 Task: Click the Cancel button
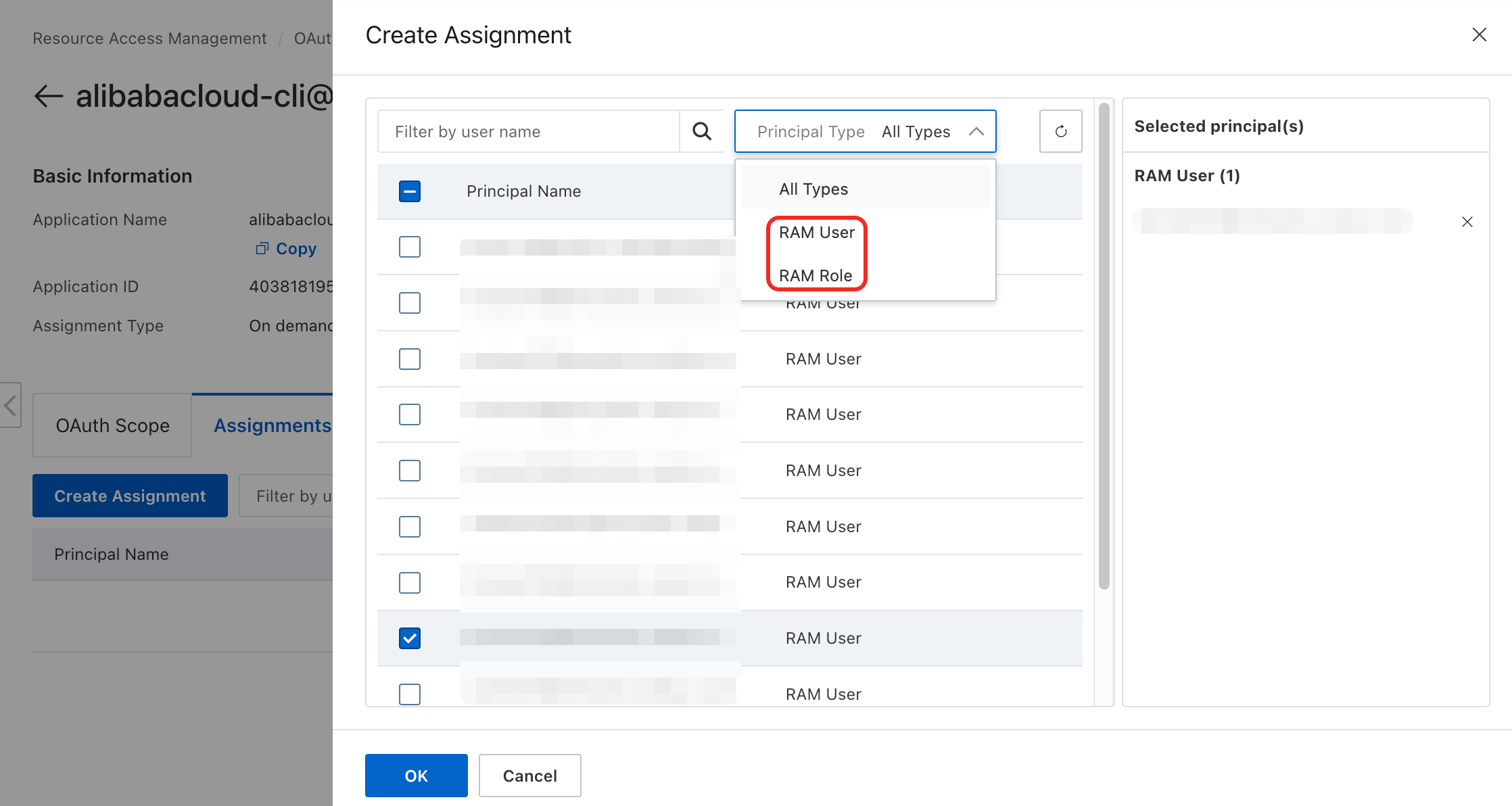530,776
